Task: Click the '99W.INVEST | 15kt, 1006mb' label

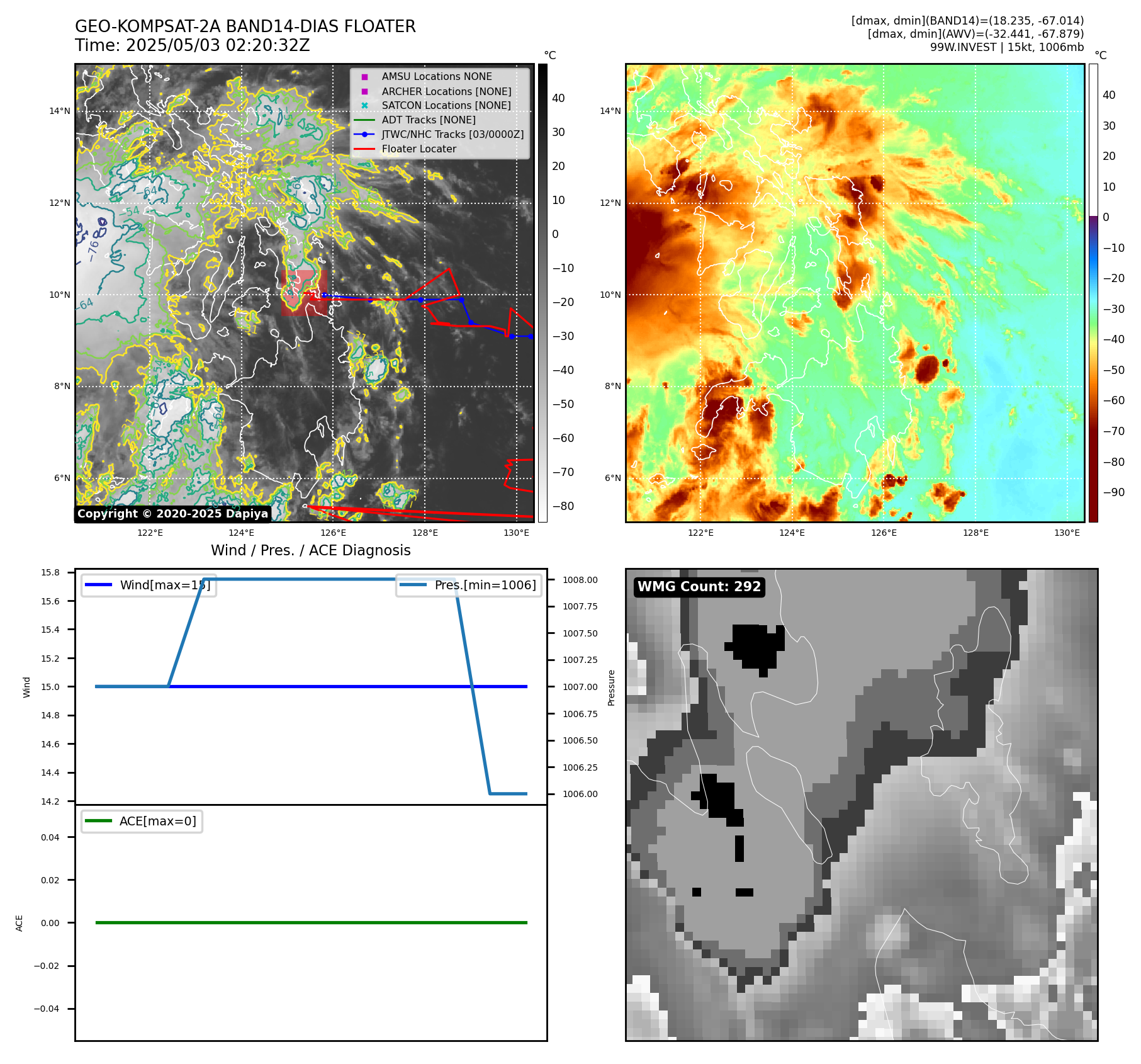Action: [x=1007, y=47]
